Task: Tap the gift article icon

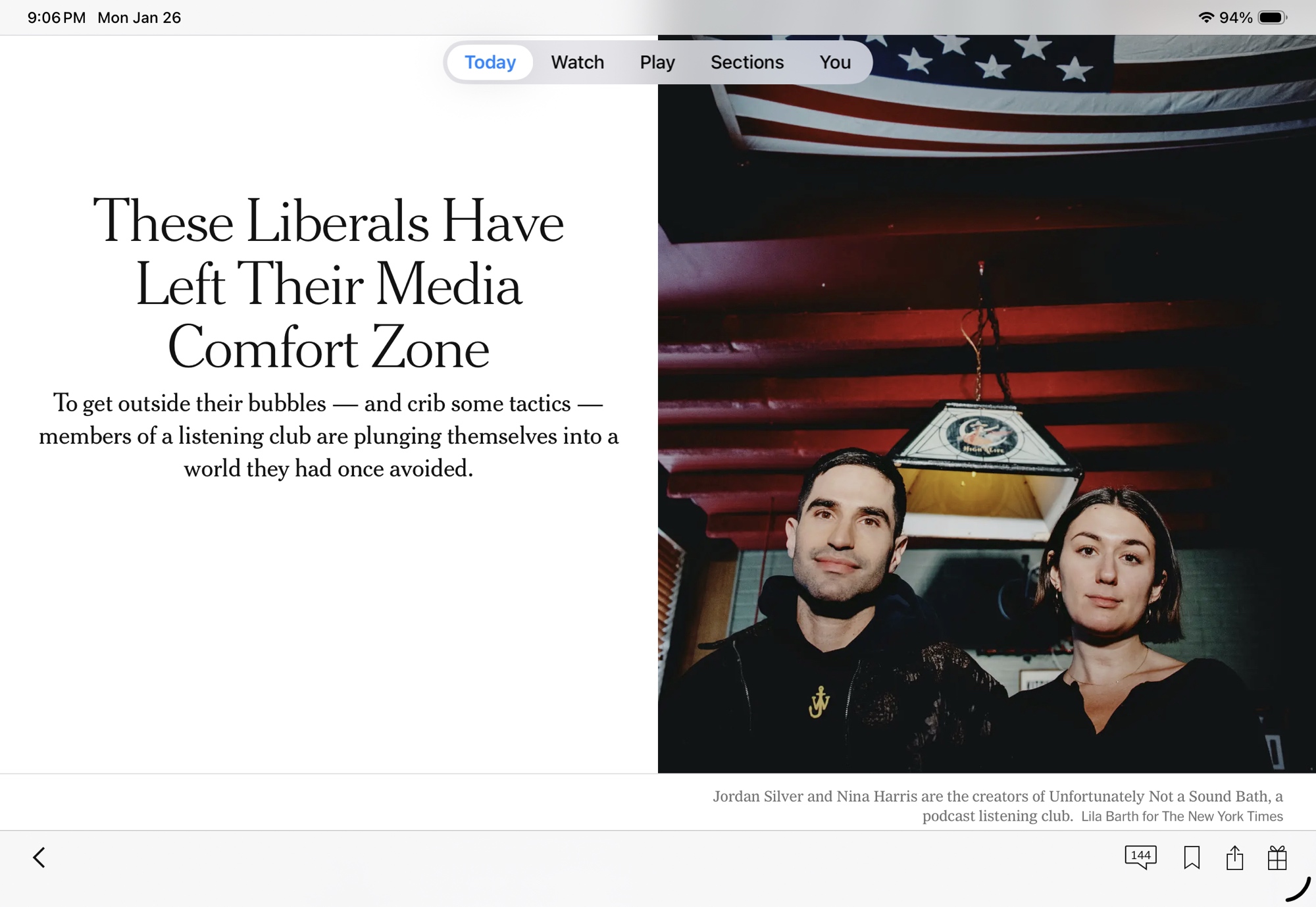Action: coord(1277,858)
